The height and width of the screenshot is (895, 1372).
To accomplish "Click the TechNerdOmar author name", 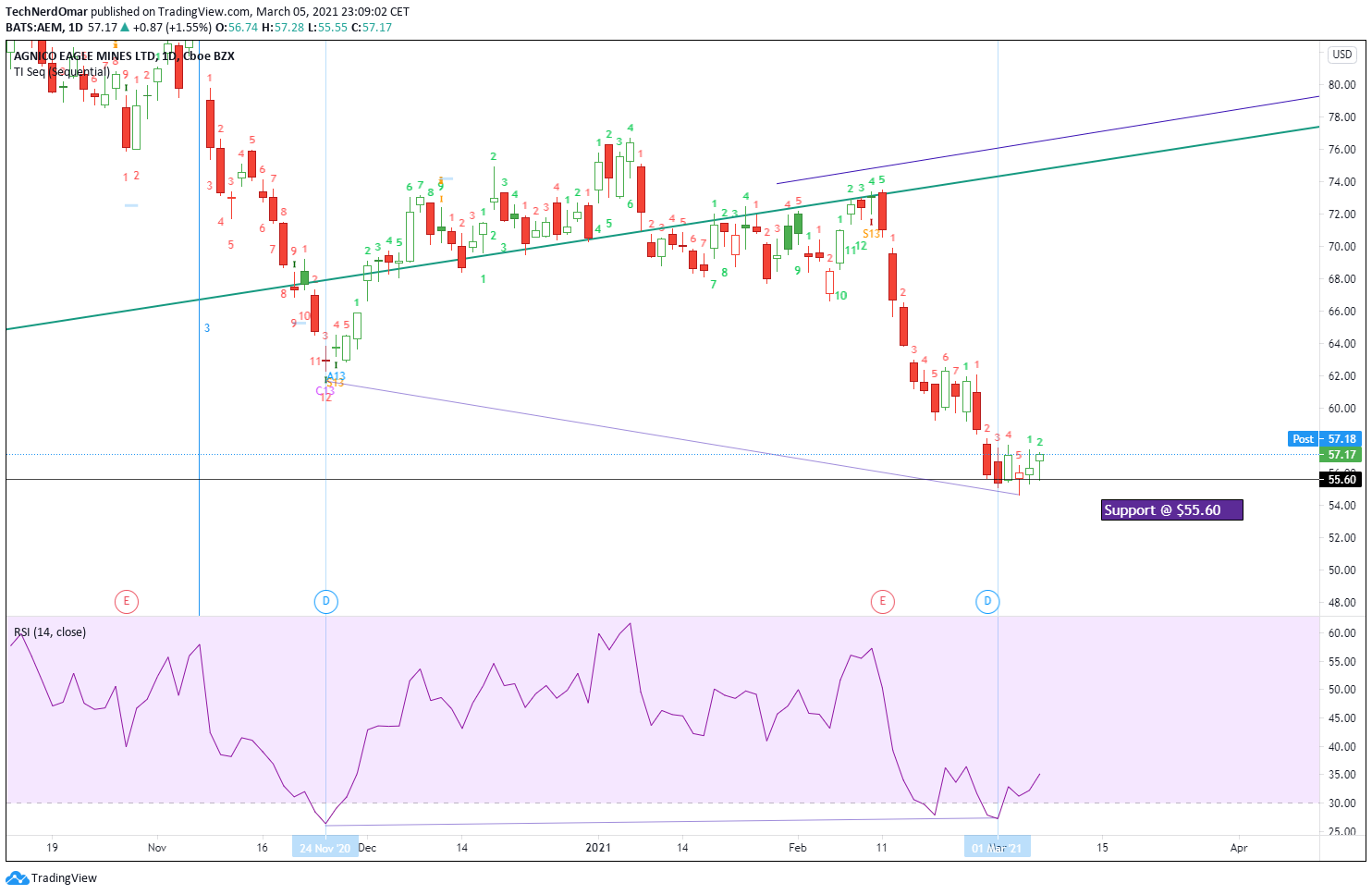I will click(46, 12).
